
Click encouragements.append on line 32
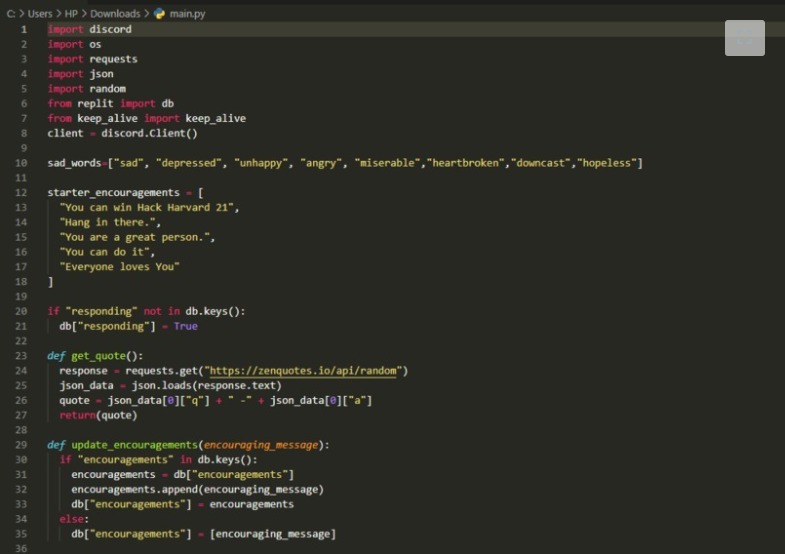[x=134, y=489]
